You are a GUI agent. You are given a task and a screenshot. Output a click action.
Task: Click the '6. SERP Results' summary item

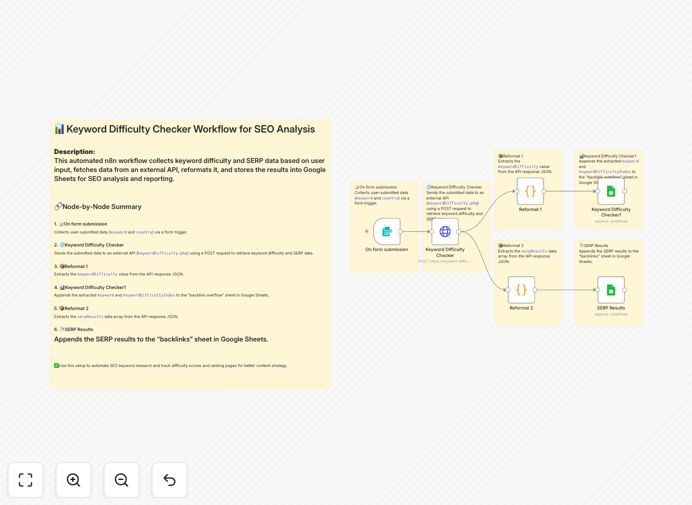coord(74,329)
